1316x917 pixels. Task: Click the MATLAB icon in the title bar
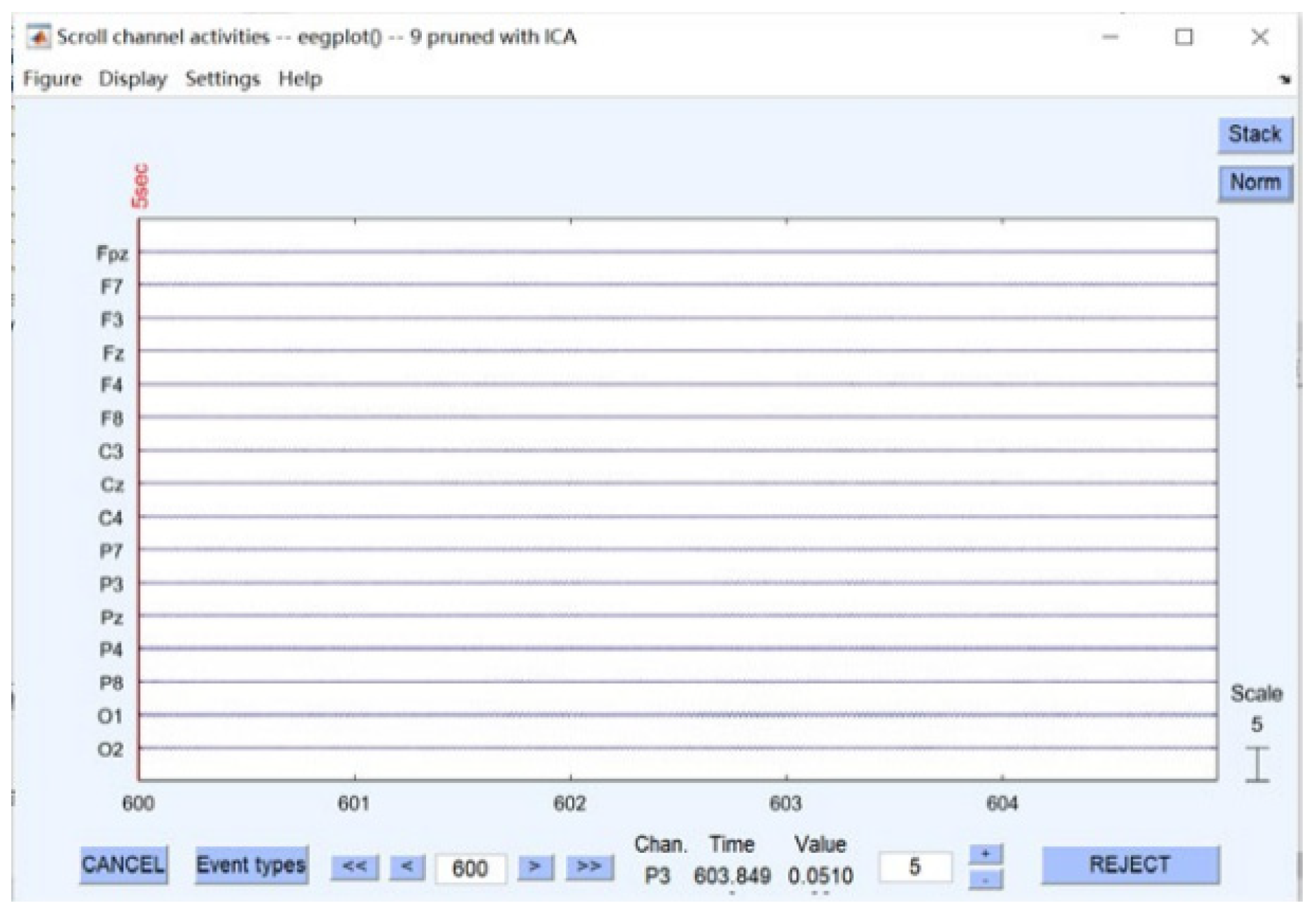pyautogui.click(x=38, y=36)
